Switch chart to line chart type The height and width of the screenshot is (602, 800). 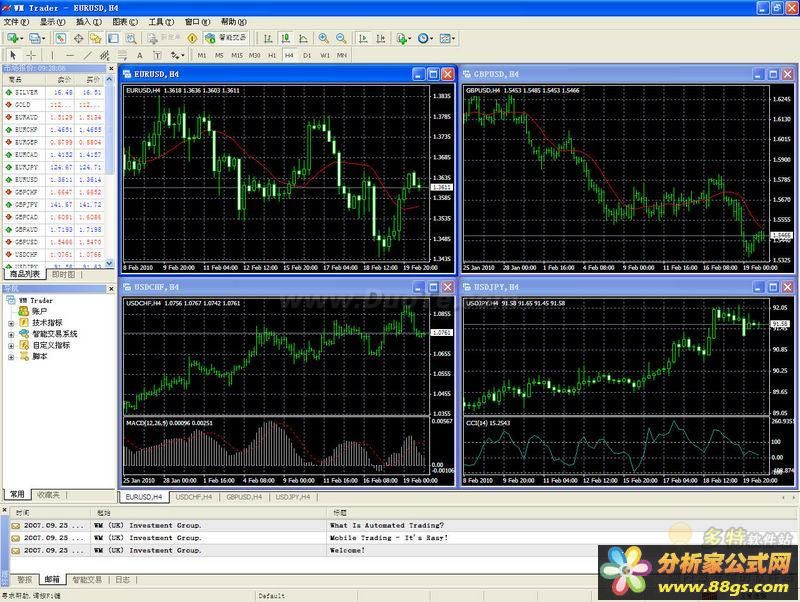pyautogui.click(x=304, y=38)
